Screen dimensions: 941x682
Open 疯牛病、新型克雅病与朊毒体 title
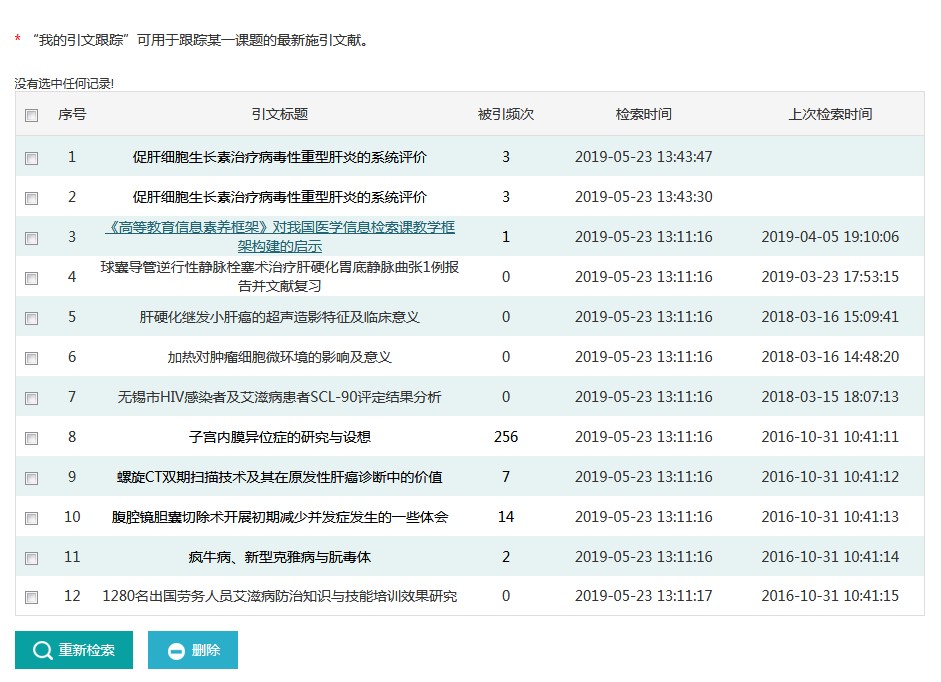point(280,557)
